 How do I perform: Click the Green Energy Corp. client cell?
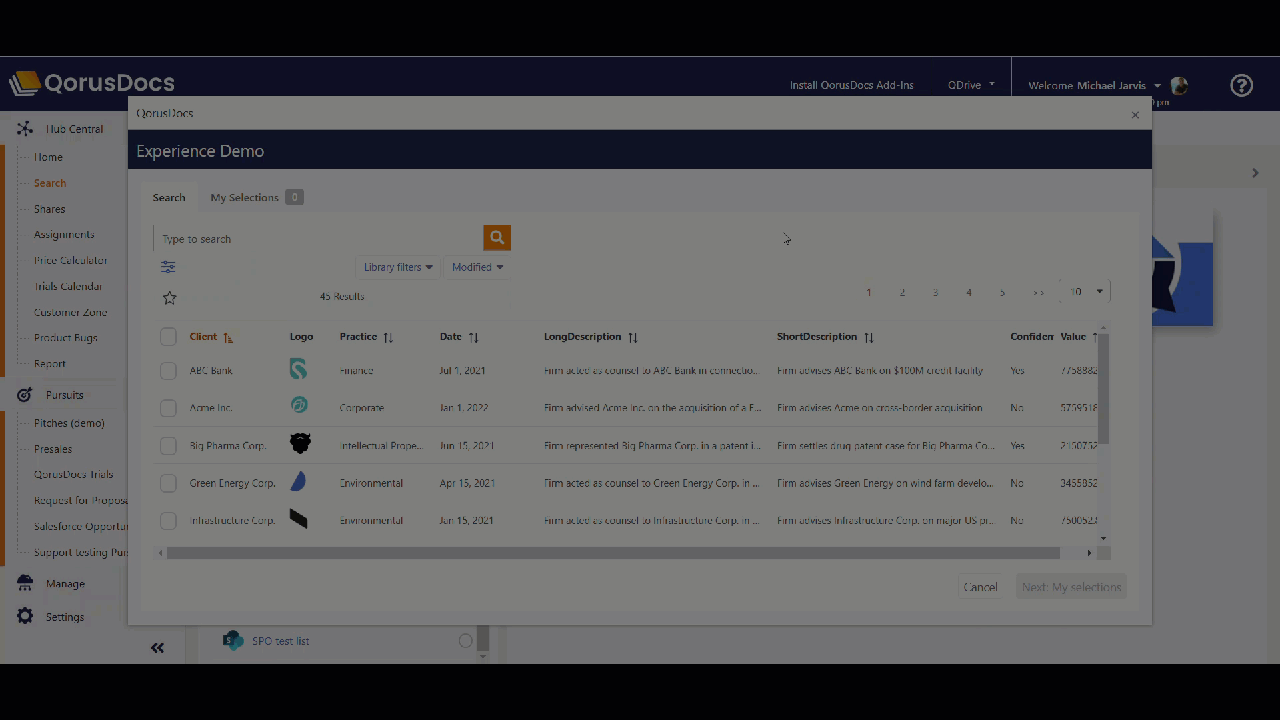(232, 483)
